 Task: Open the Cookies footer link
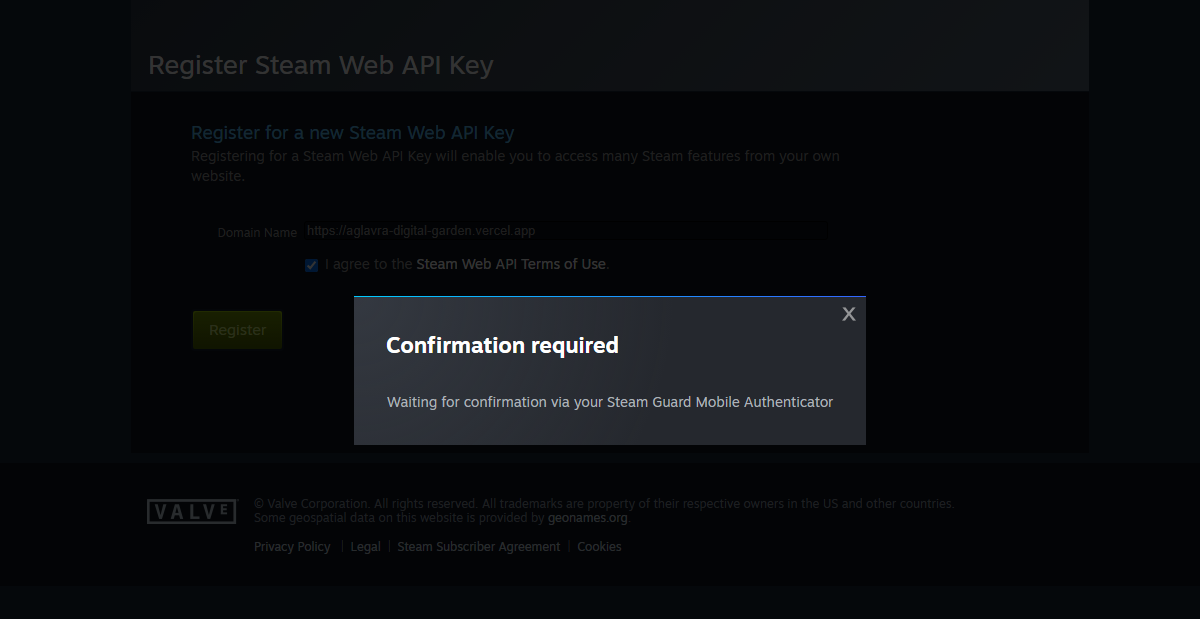599,547
